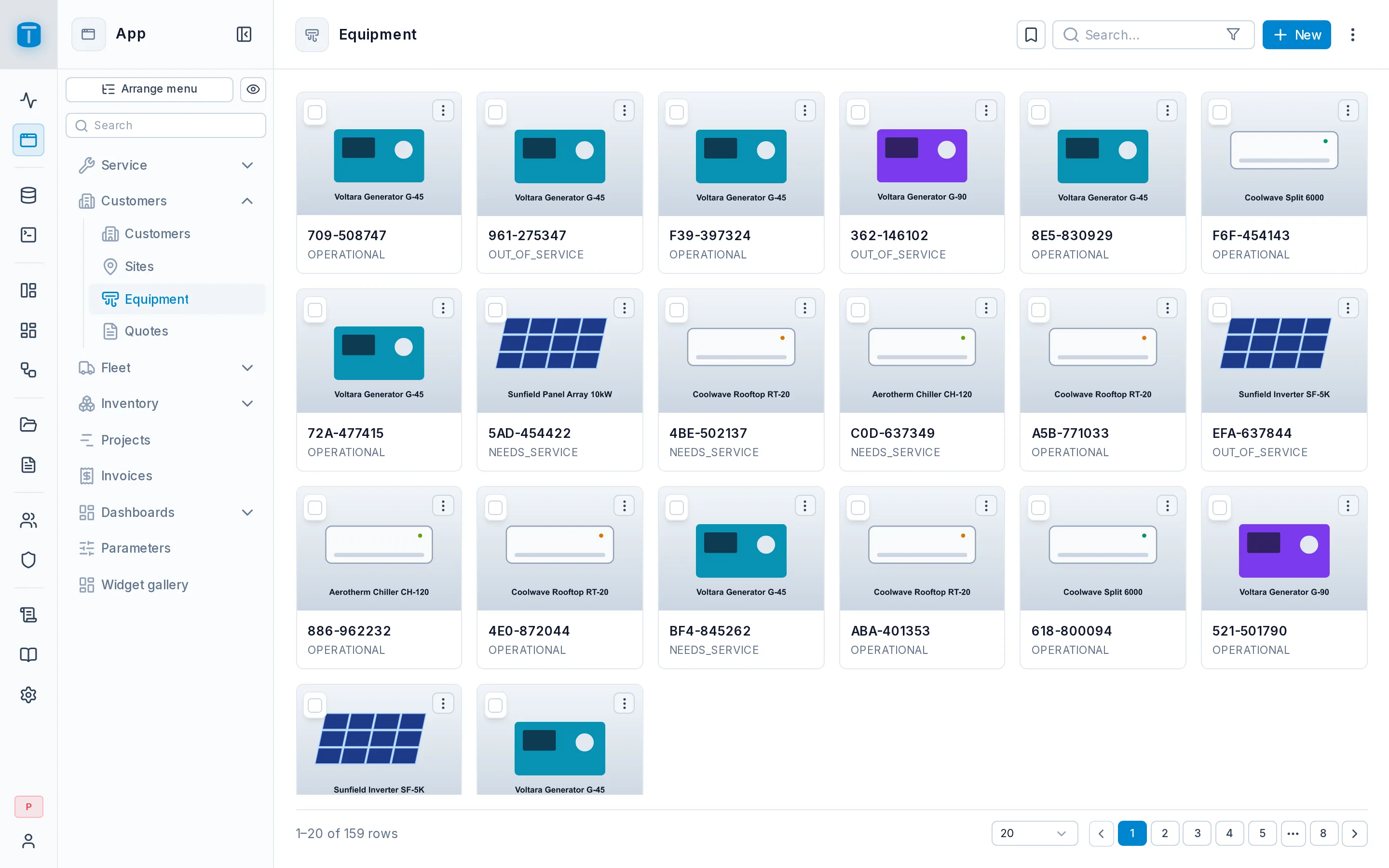
Task: Go to page 3 in pagination
Action: 1197,833
